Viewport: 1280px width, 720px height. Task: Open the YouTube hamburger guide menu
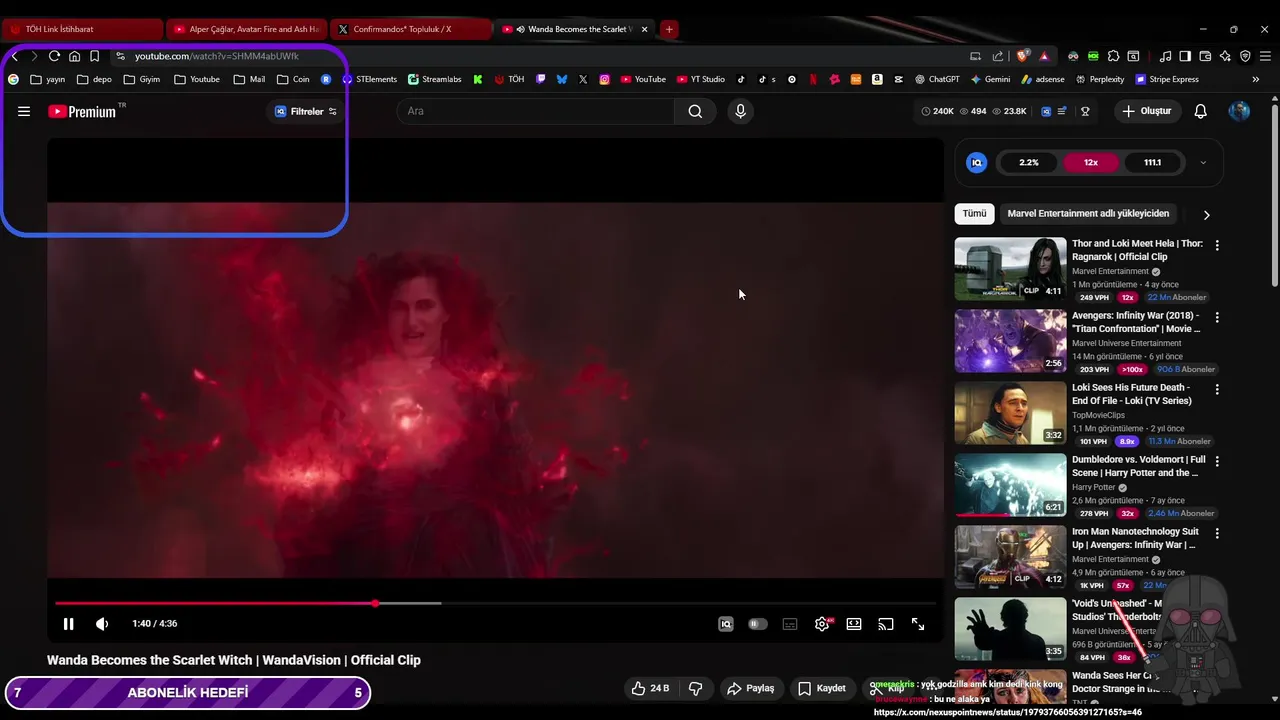24,111
